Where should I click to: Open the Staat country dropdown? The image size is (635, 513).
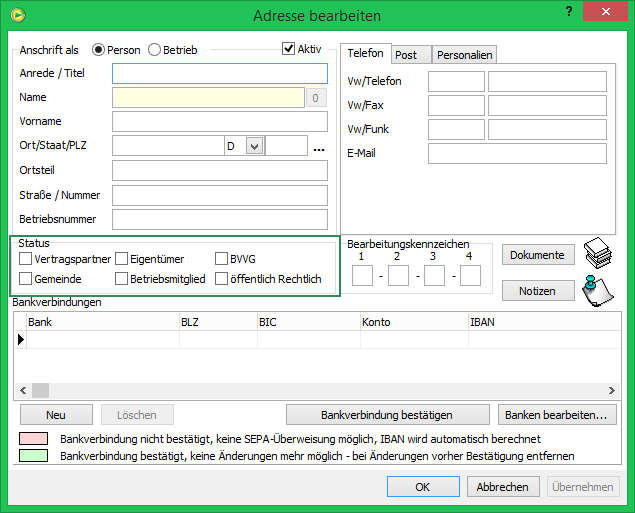point(254,146)
